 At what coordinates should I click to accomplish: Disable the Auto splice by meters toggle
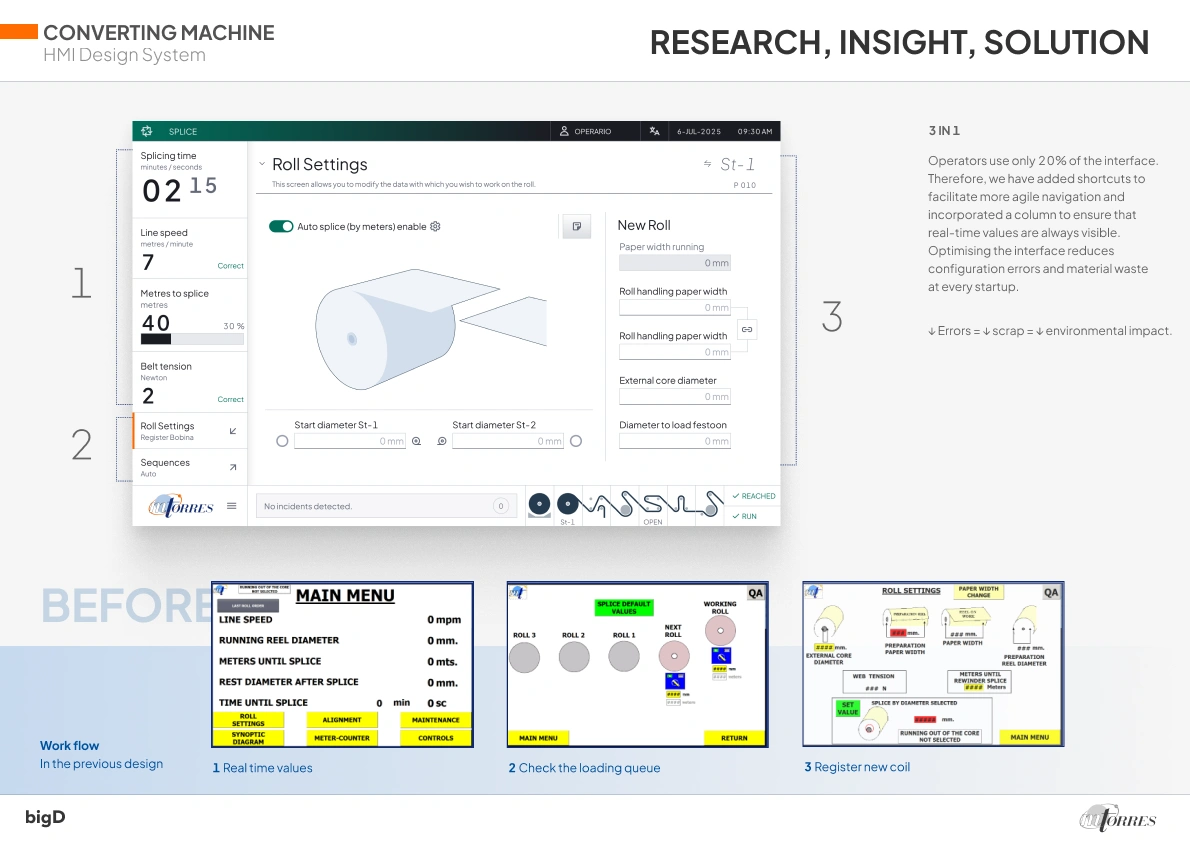click(281, 227)
